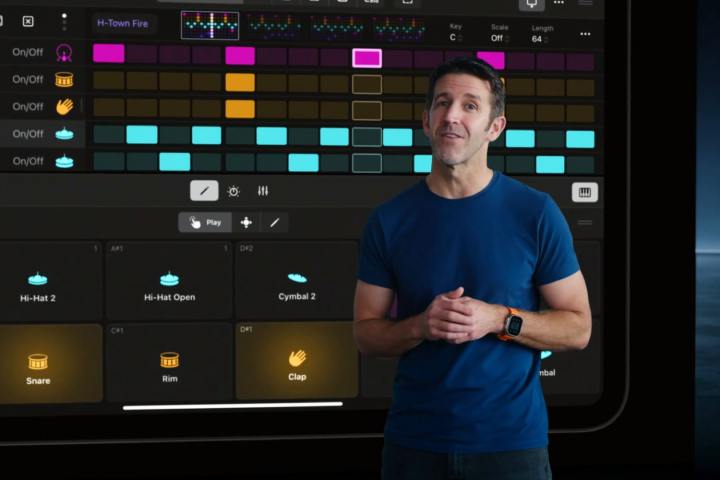Switch to Play mode in pad toolbar
Screen dimensions: 720x480
205,222
